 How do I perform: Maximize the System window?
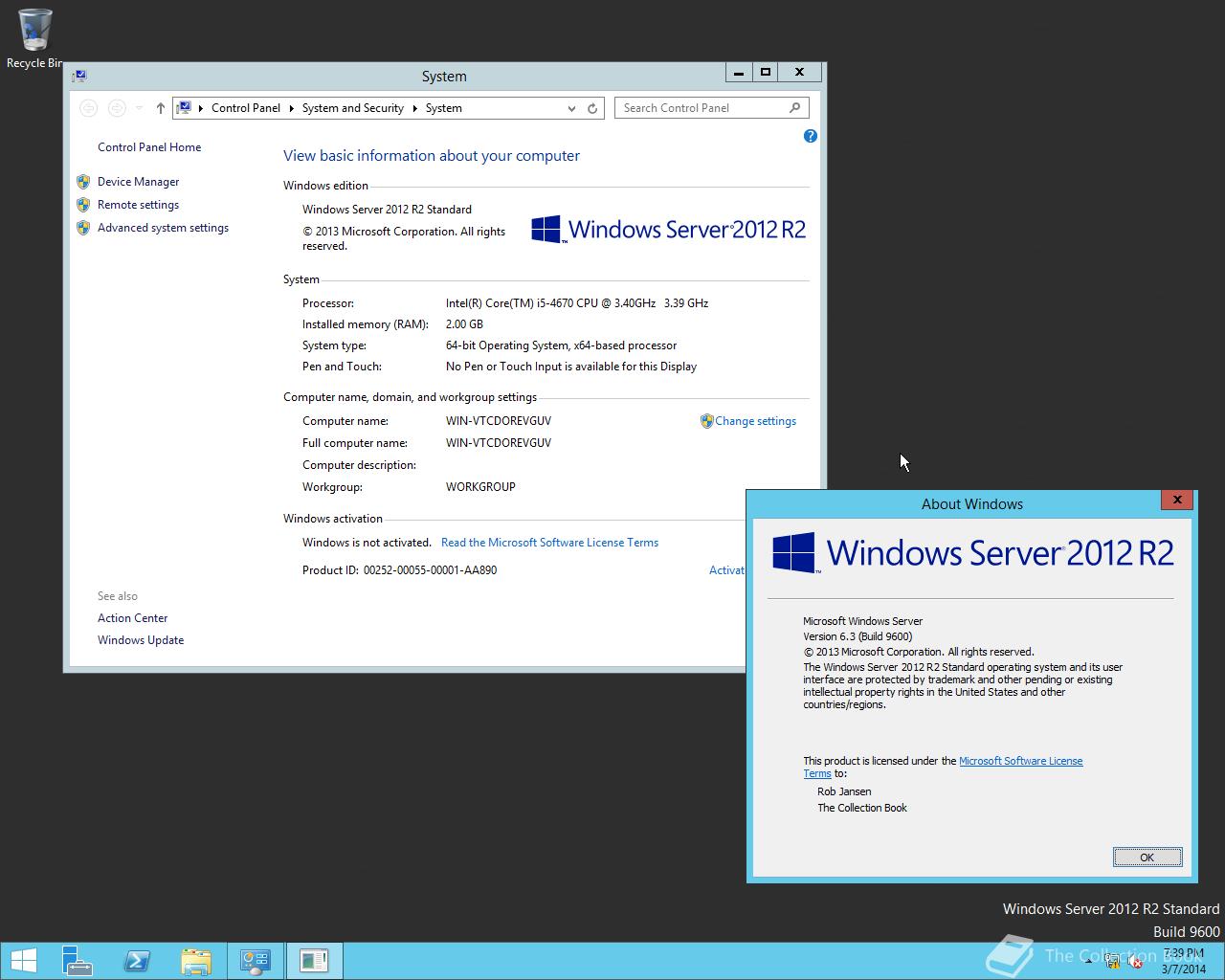765,72
